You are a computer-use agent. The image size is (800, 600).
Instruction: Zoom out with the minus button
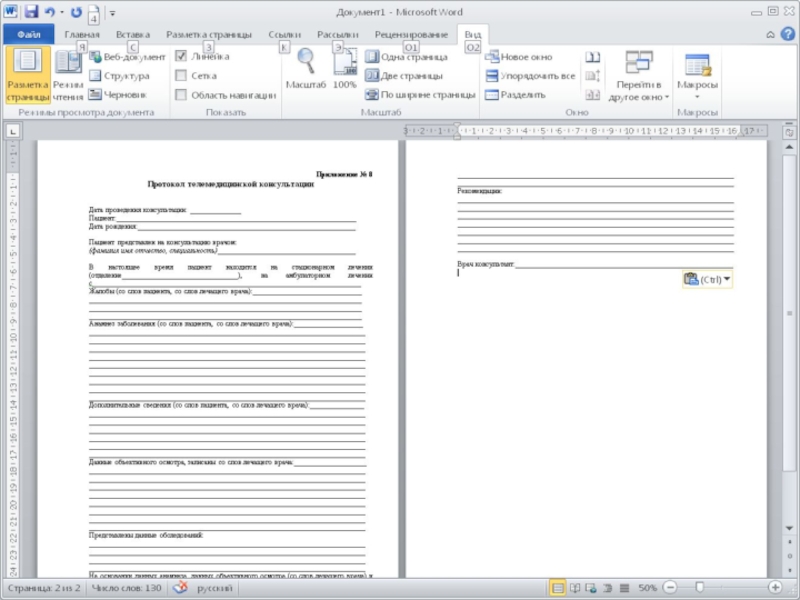670,588
